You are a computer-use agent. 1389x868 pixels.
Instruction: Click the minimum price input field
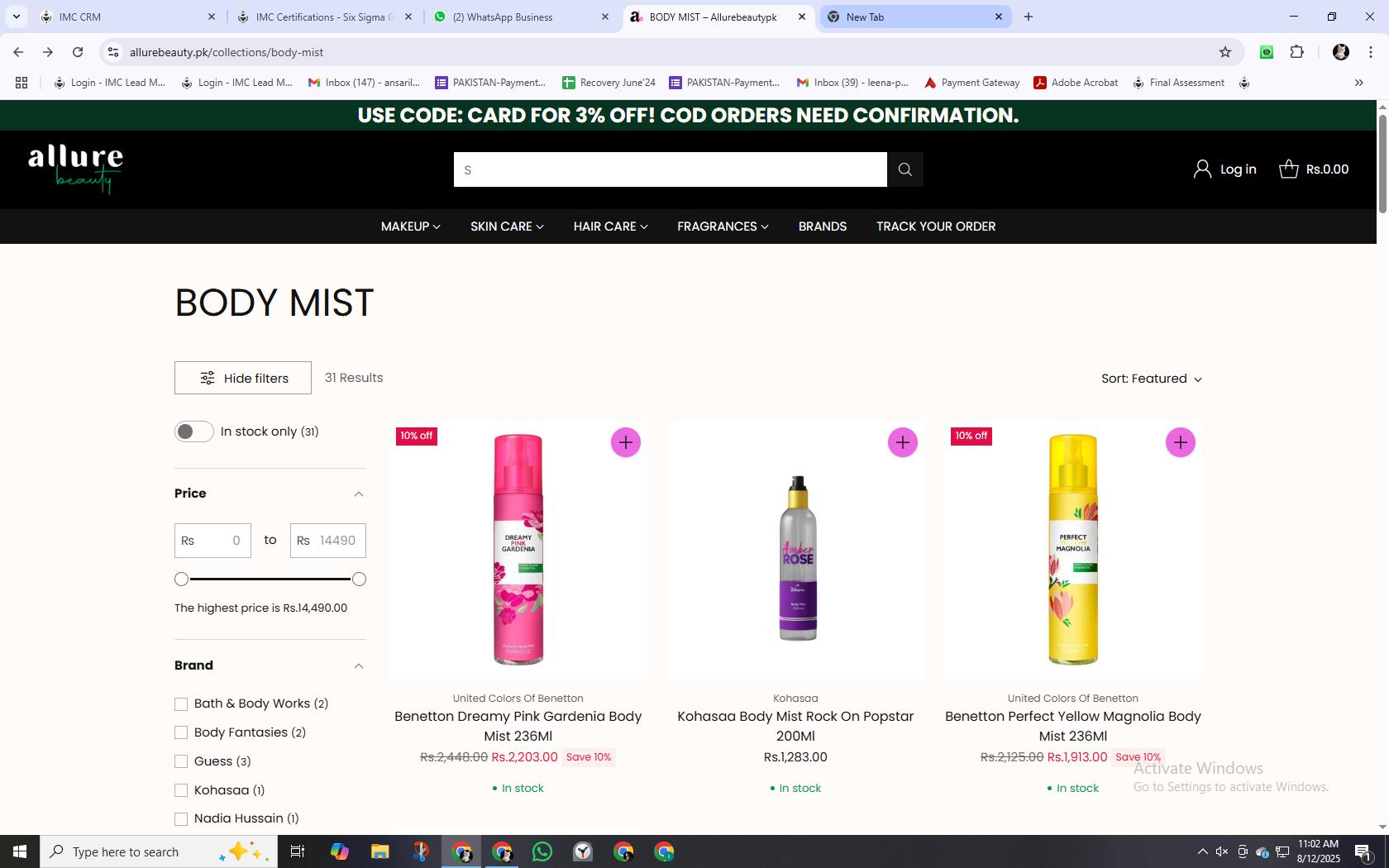coord(212,541)
